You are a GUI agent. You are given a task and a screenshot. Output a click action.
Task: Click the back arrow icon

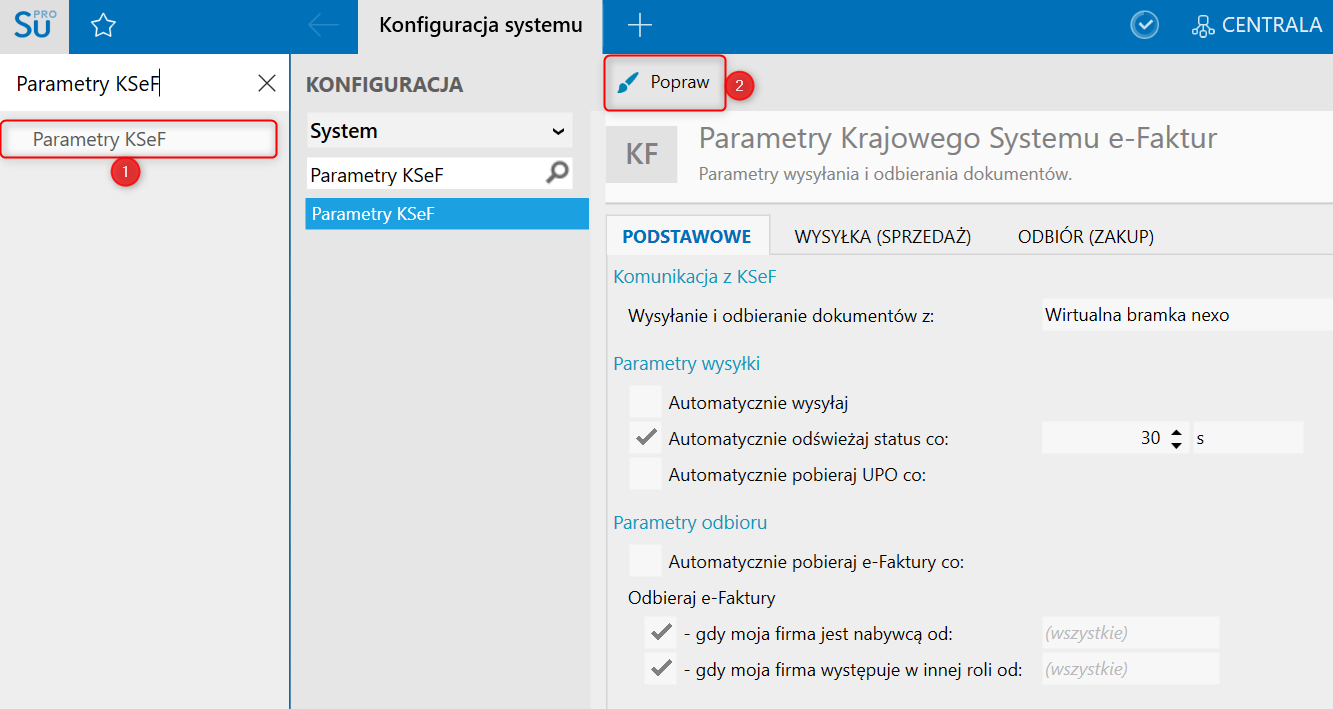(x=323, y=26)
